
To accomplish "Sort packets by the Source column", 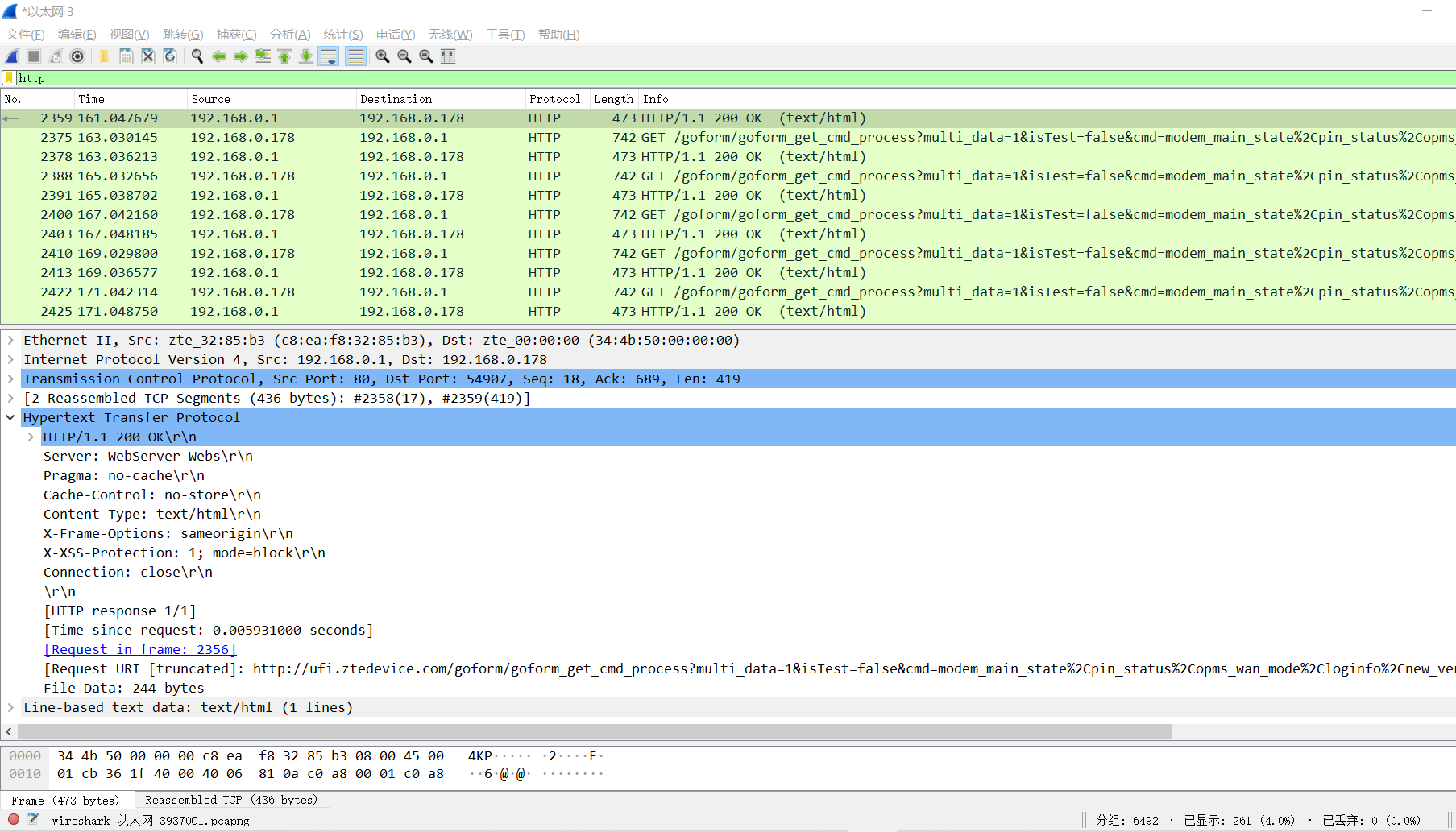I will [x=272, y=99].
